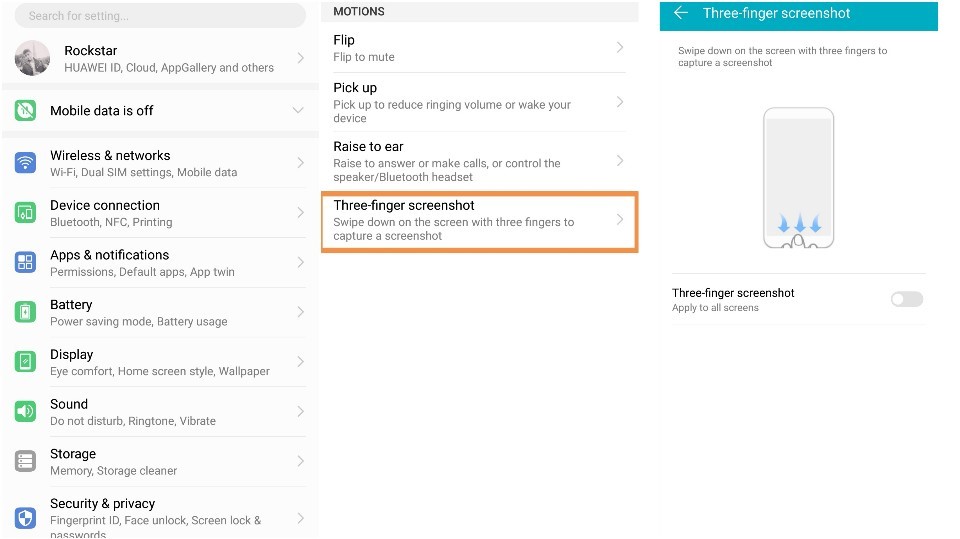960x539 pixels.
Task: Enable the Three-finger screenshot toggle
Action: click(906, 299)
